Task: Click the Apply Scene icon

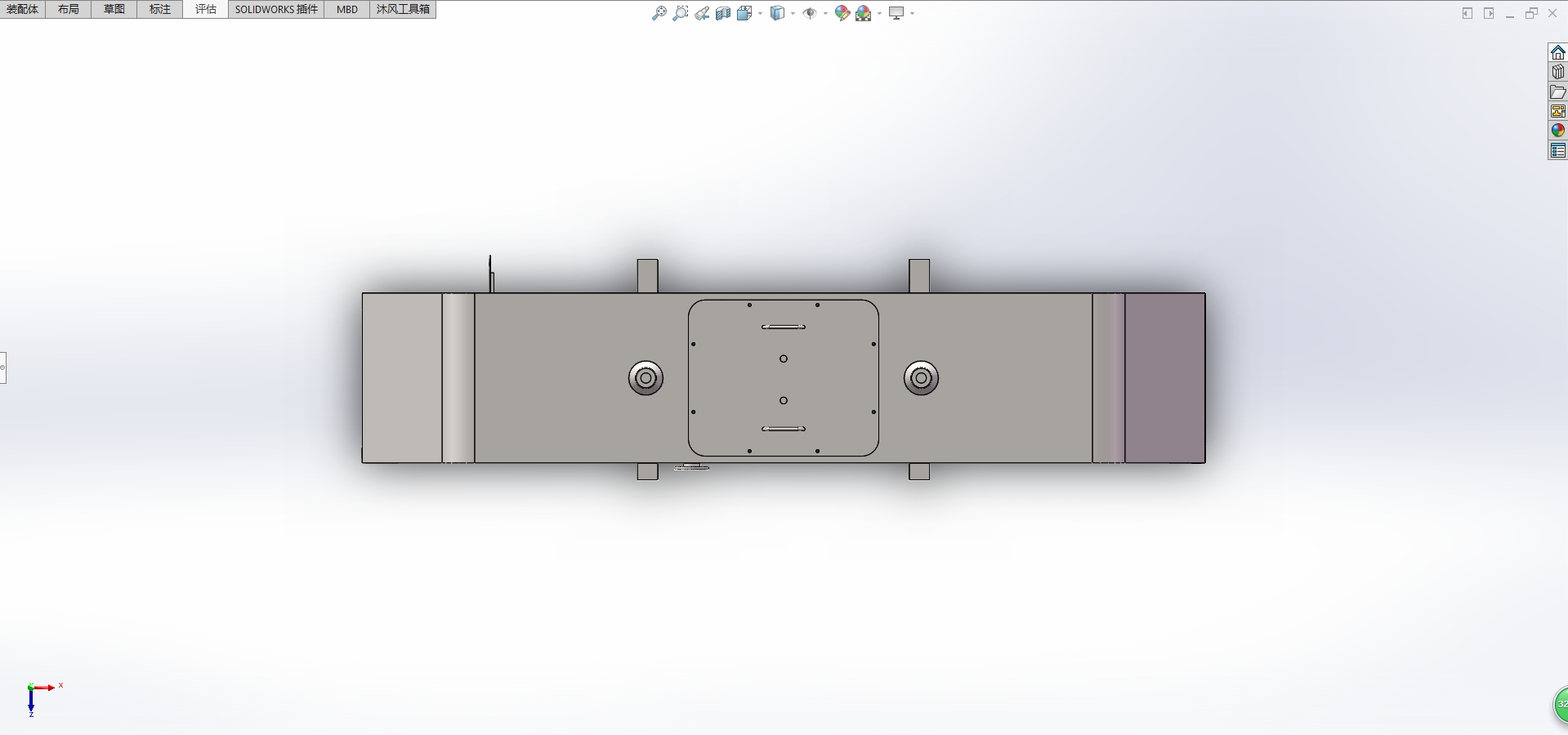Action: pyautogui.click(x=864, y=13)
